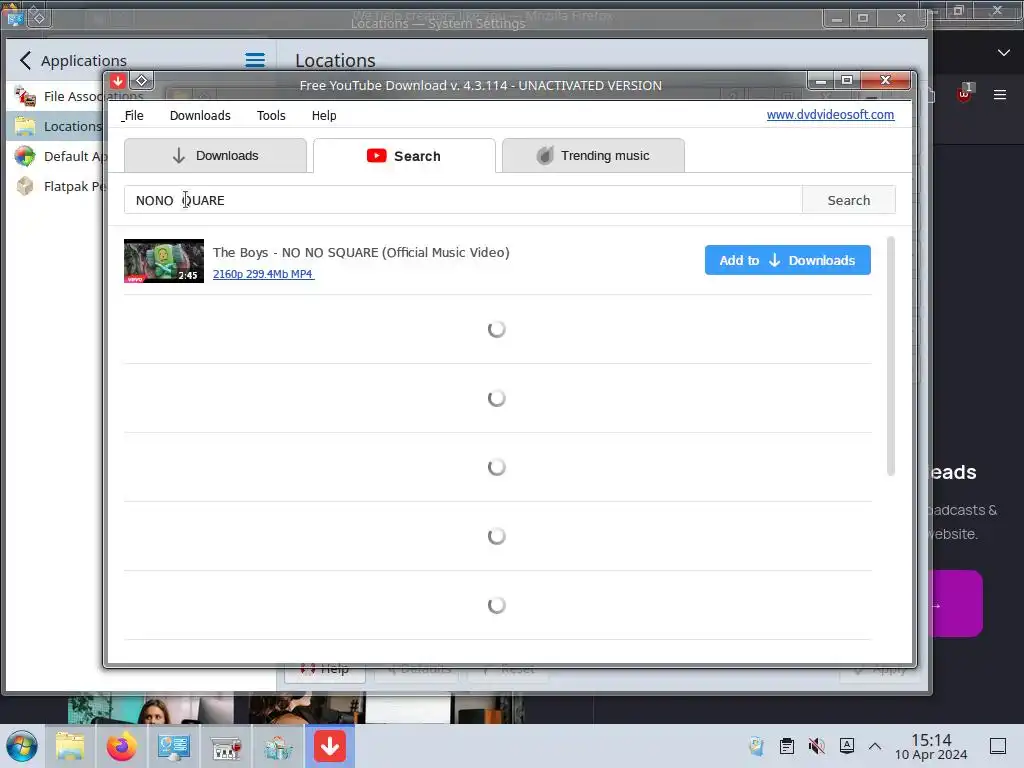Screen dimensions: 1024x768
Task: Select the Search tab with YouTube icon
Action: [404, 156]
